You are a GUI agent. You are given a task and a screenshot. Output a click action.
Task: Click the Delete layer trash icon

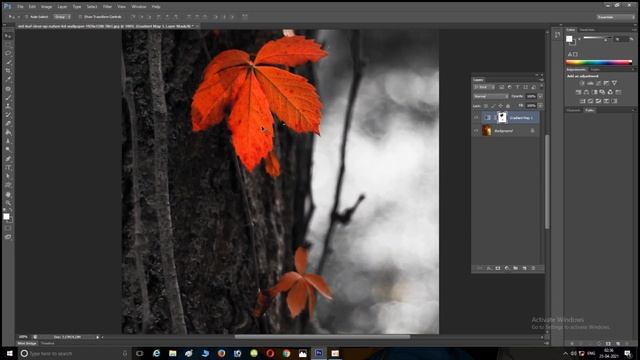[533, 268]
